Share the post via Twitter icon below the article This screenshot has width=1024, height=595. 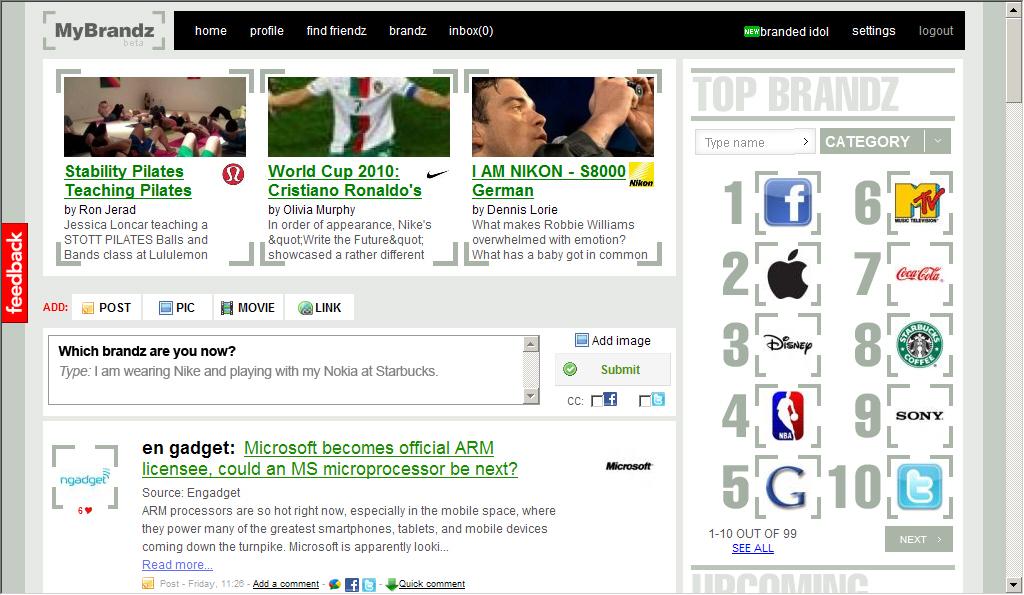pos(369,585)
